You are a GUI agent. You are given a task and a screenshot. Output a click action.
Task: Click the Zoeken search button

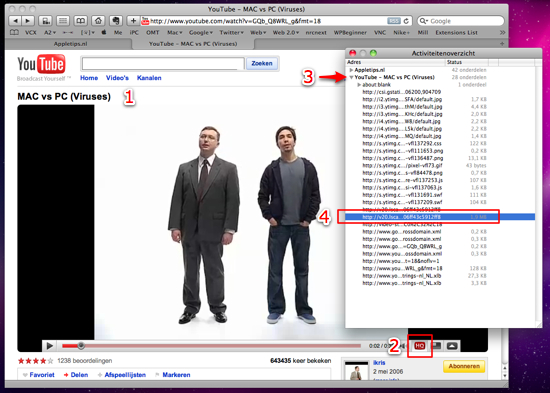[262, 64]
